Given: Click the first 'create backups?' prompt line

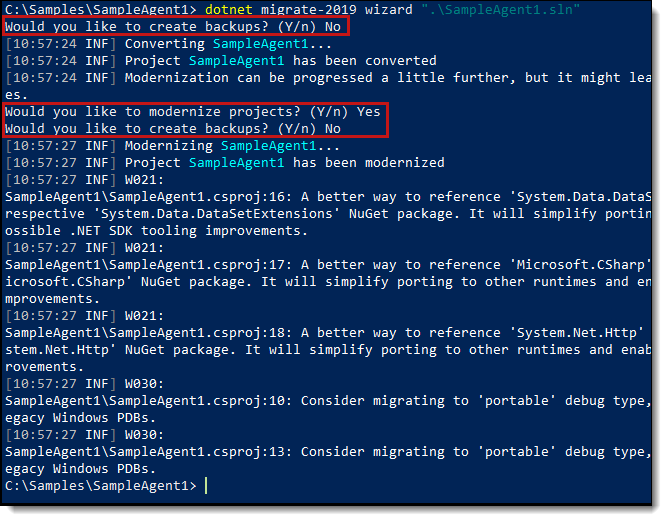Looking at the screenshot, I should [x=173, y=26].
